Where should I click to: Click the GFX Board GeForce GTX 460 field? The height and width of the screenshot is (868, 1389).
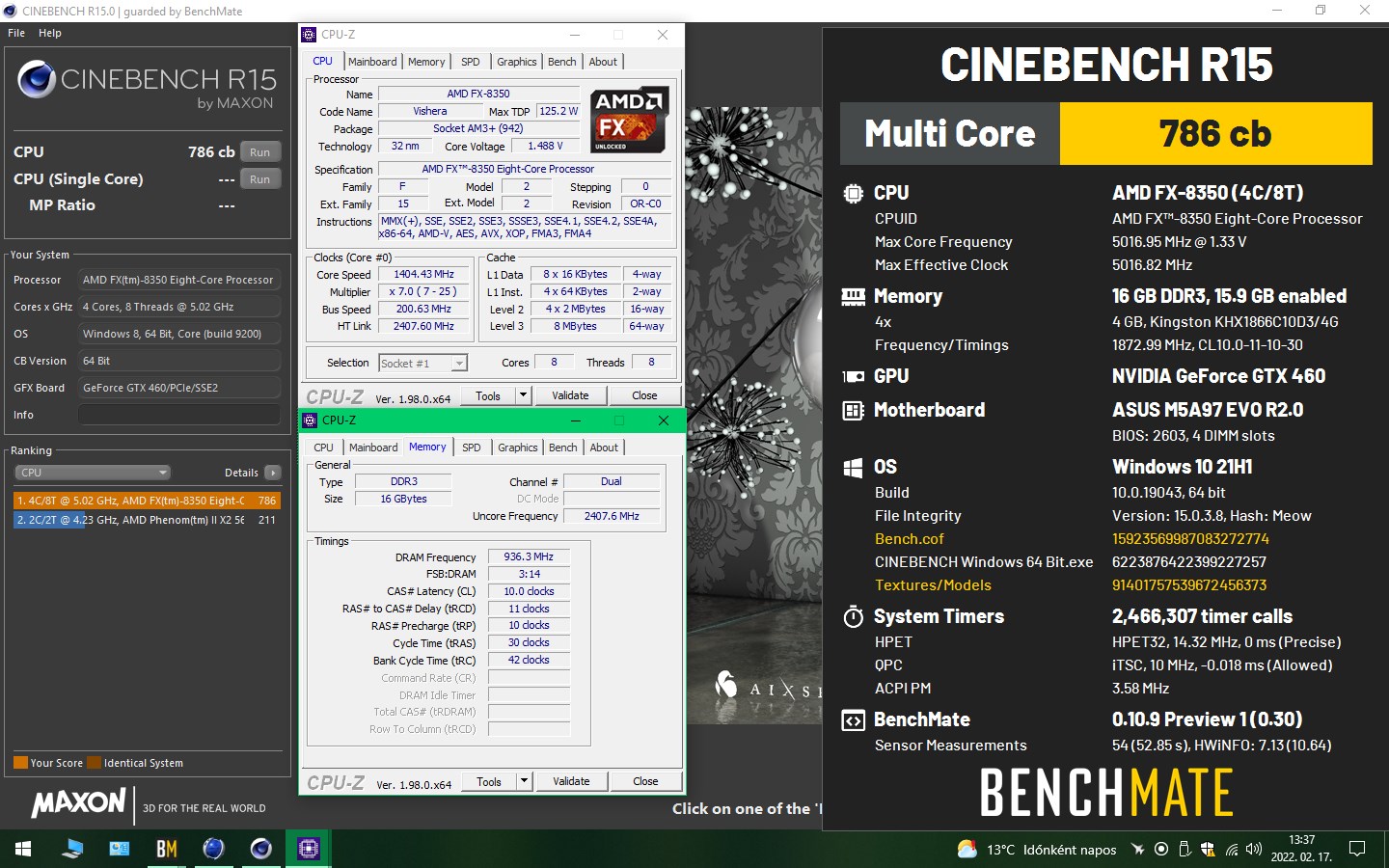point(179,388)
